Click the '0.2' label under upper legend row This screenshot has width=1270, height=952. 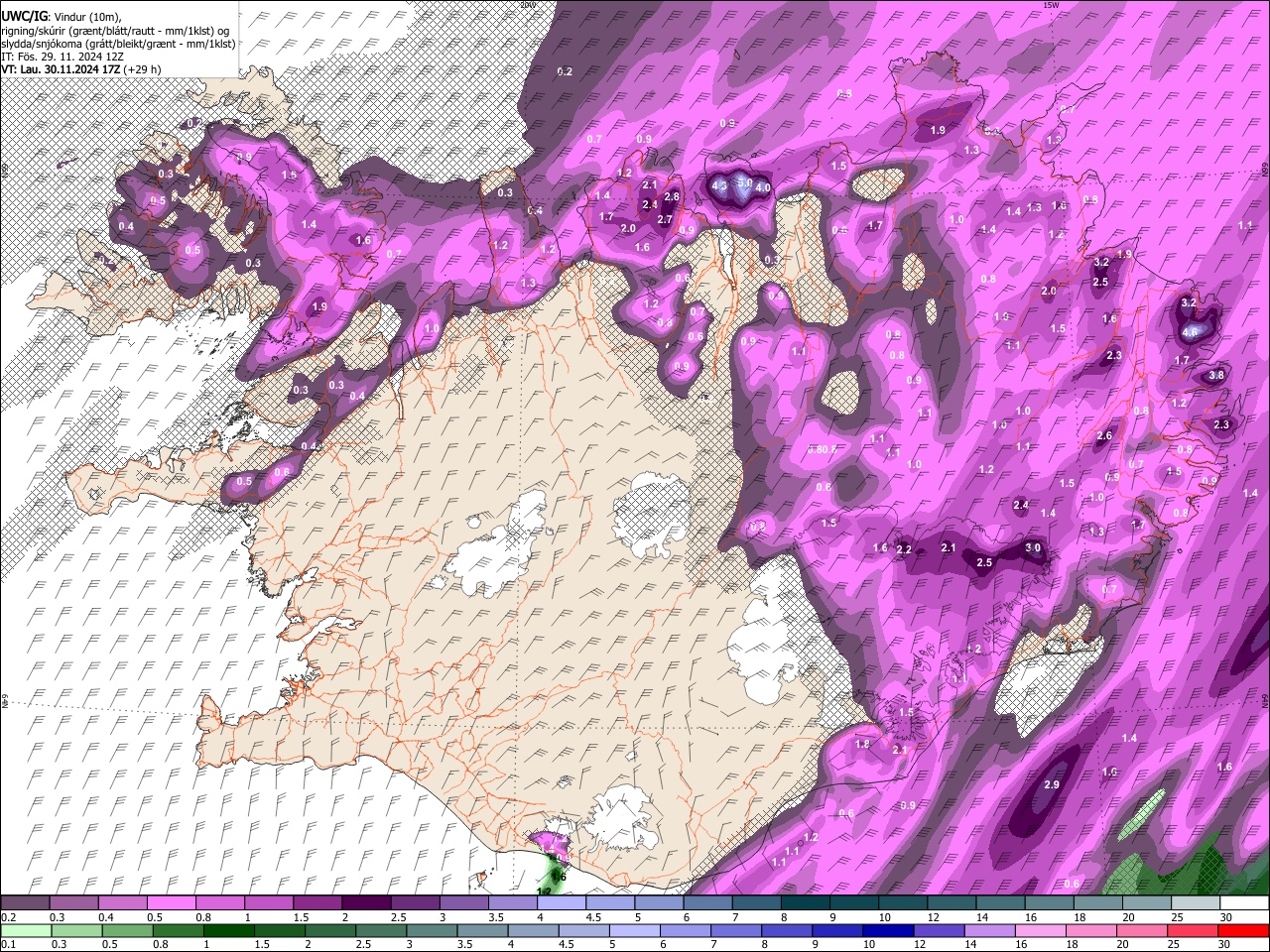(x=8, y=917)
